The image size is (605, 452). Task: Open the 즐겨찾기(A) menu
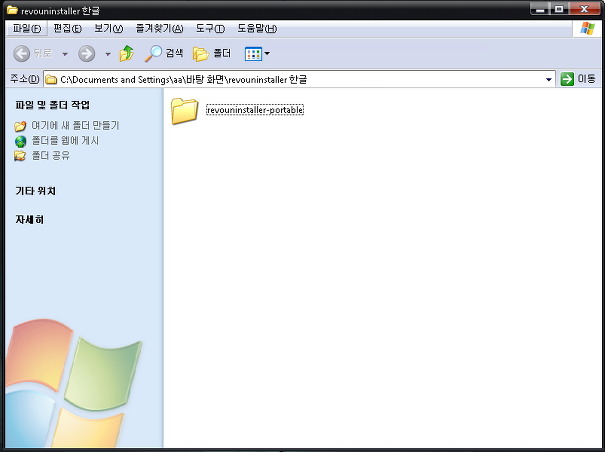159,29
